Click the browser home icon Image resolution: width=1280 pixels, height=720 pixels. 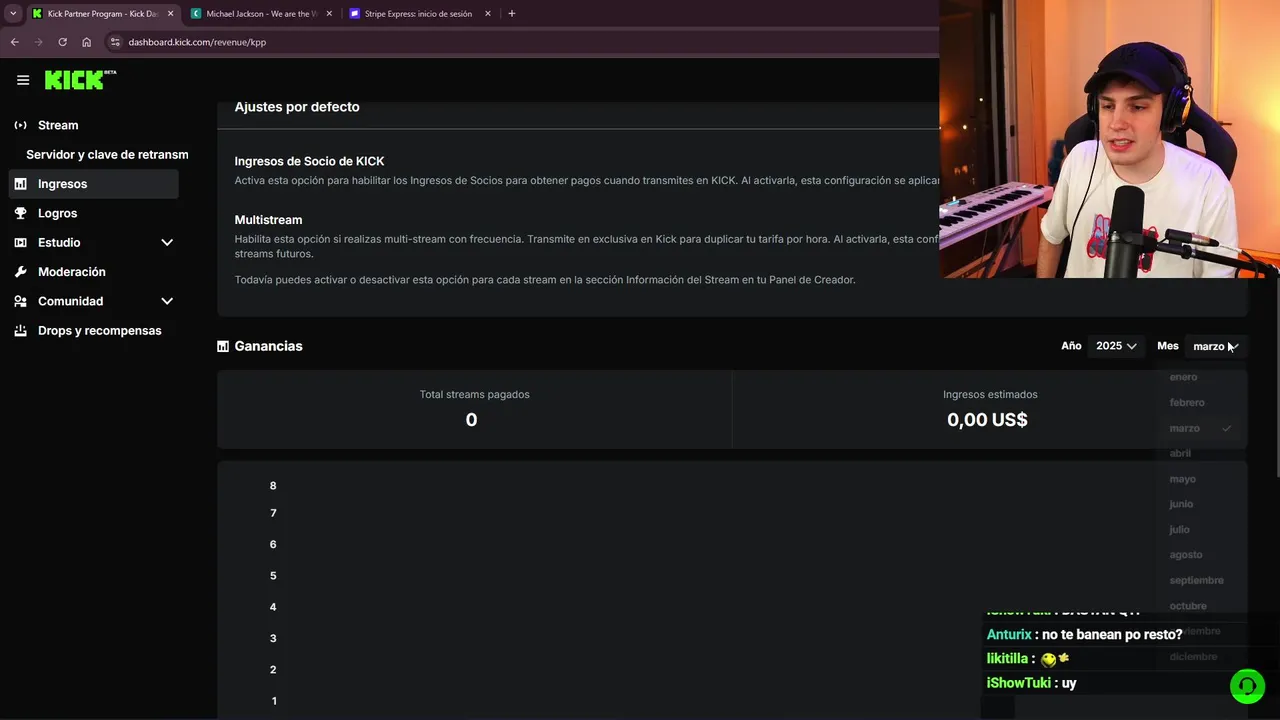[x=86, y=42]
